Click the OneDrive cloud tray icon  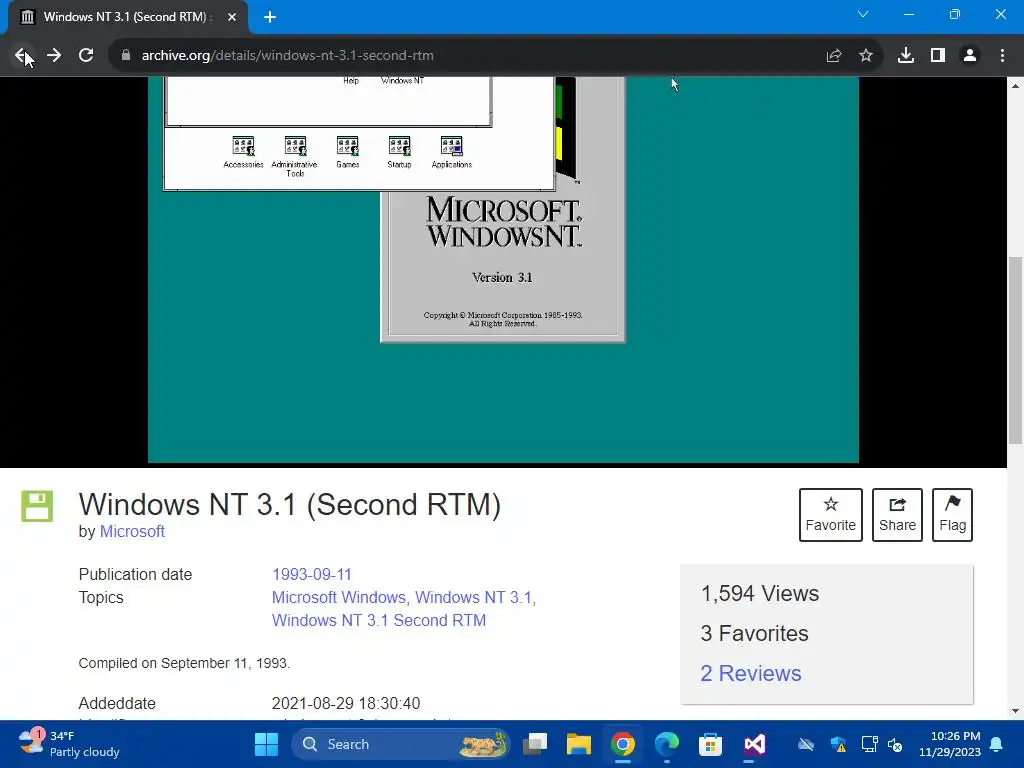click(807, 744)
